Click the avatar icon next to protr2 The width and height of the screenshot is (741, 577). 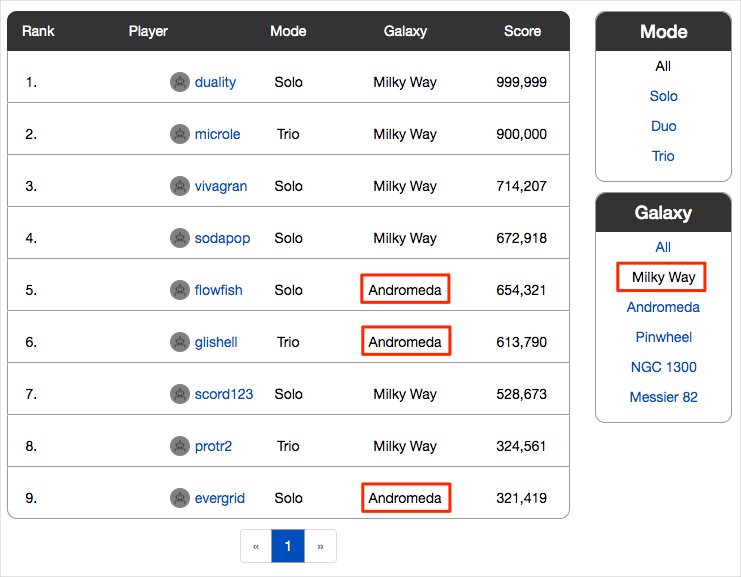180,446
